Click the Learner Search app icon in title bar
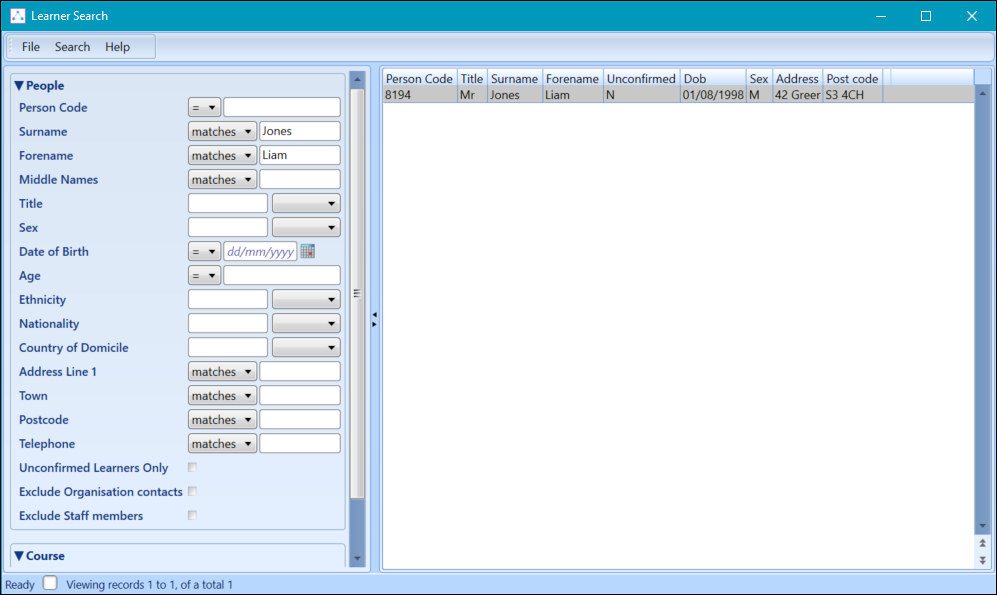 click(17, 16)
